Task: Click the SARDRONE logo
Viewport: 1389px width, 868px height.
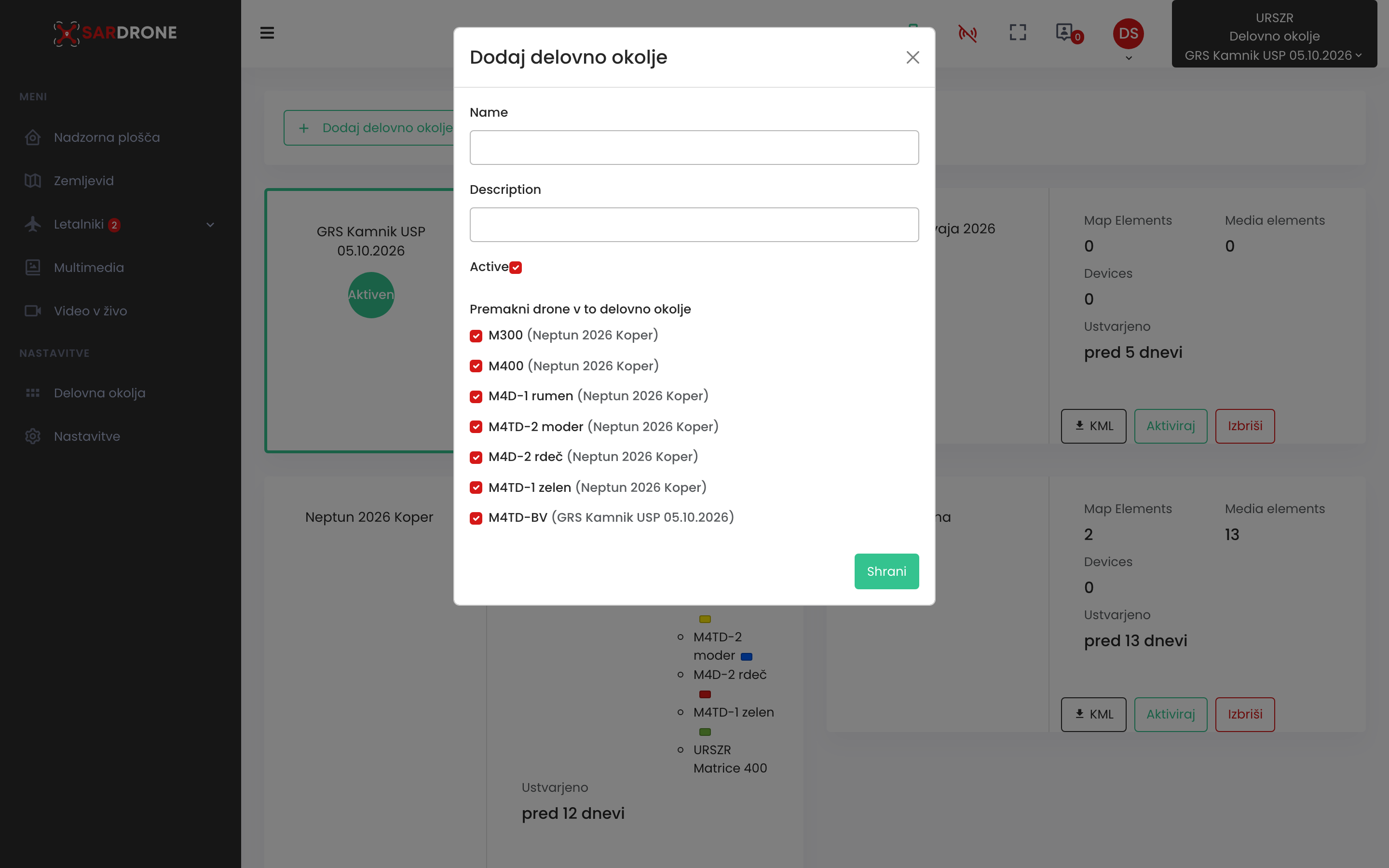Action: [115, 33]
